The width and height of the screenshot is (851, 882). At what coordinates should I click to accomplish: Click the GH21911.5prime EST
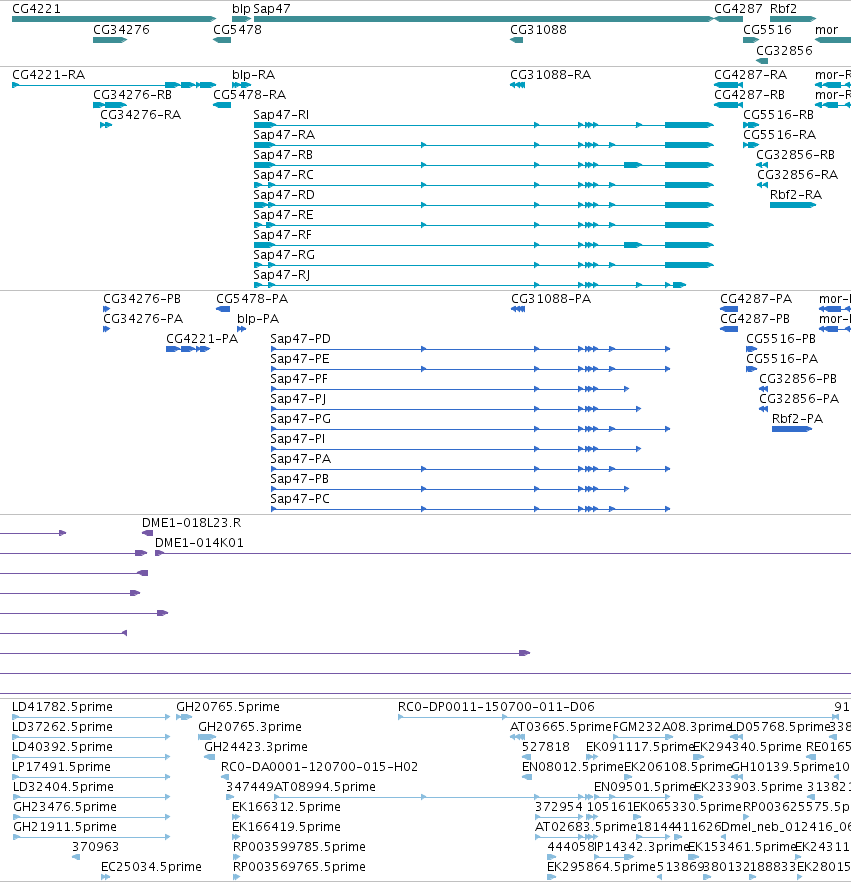(91, 837)
